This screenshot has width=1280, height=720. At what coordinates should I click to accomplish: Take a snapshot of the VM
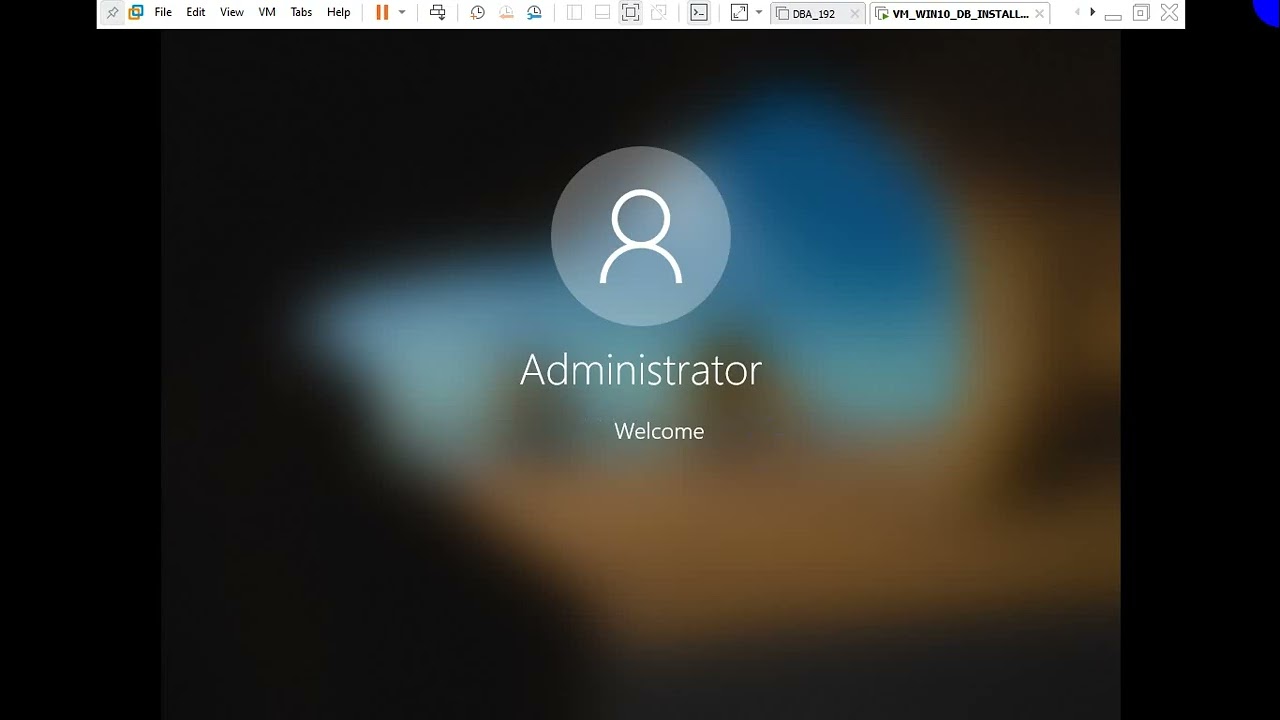coord(478,13)
